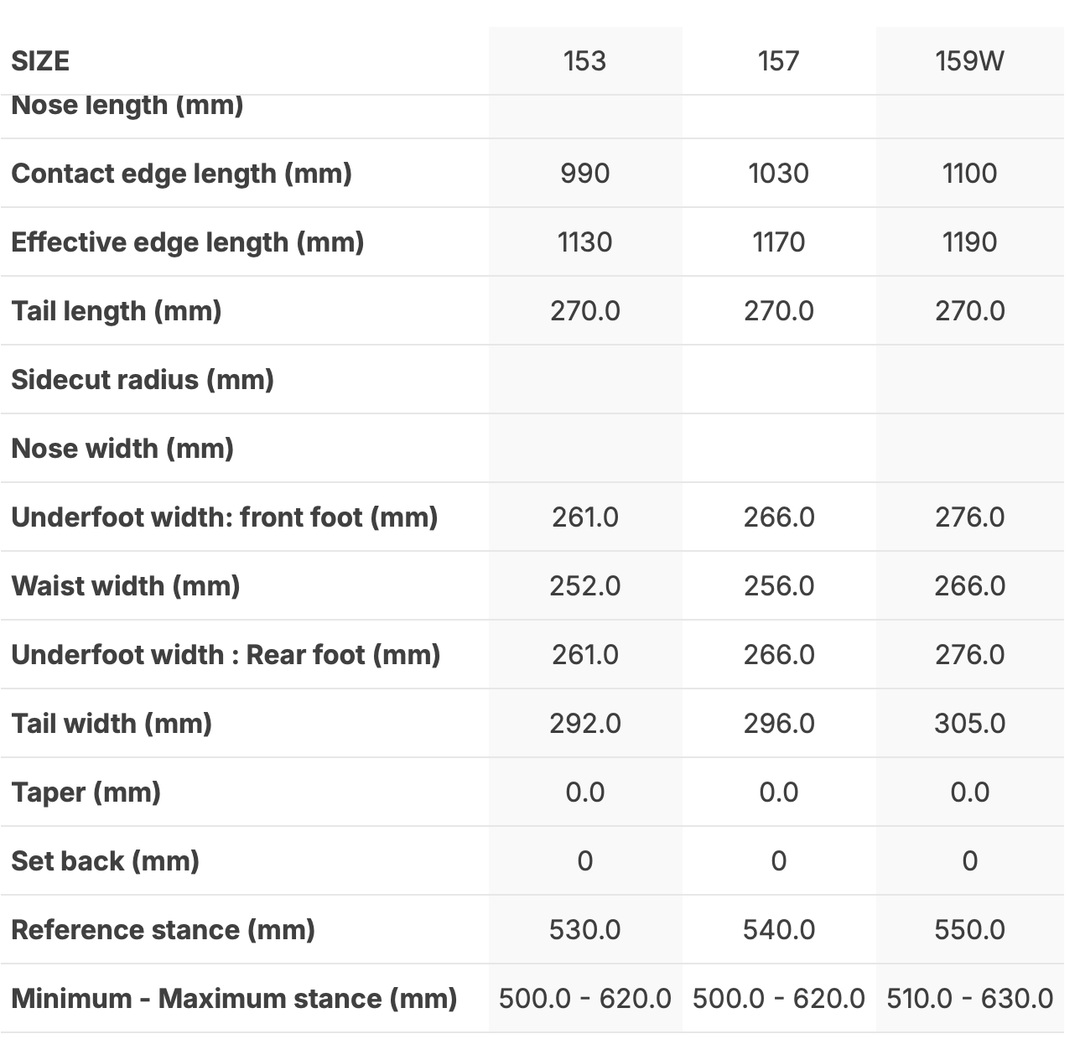This screenshot has width=1080, height=1060.
Task: Click the Set back value for size 157
Action: click(x=778, y=861)
